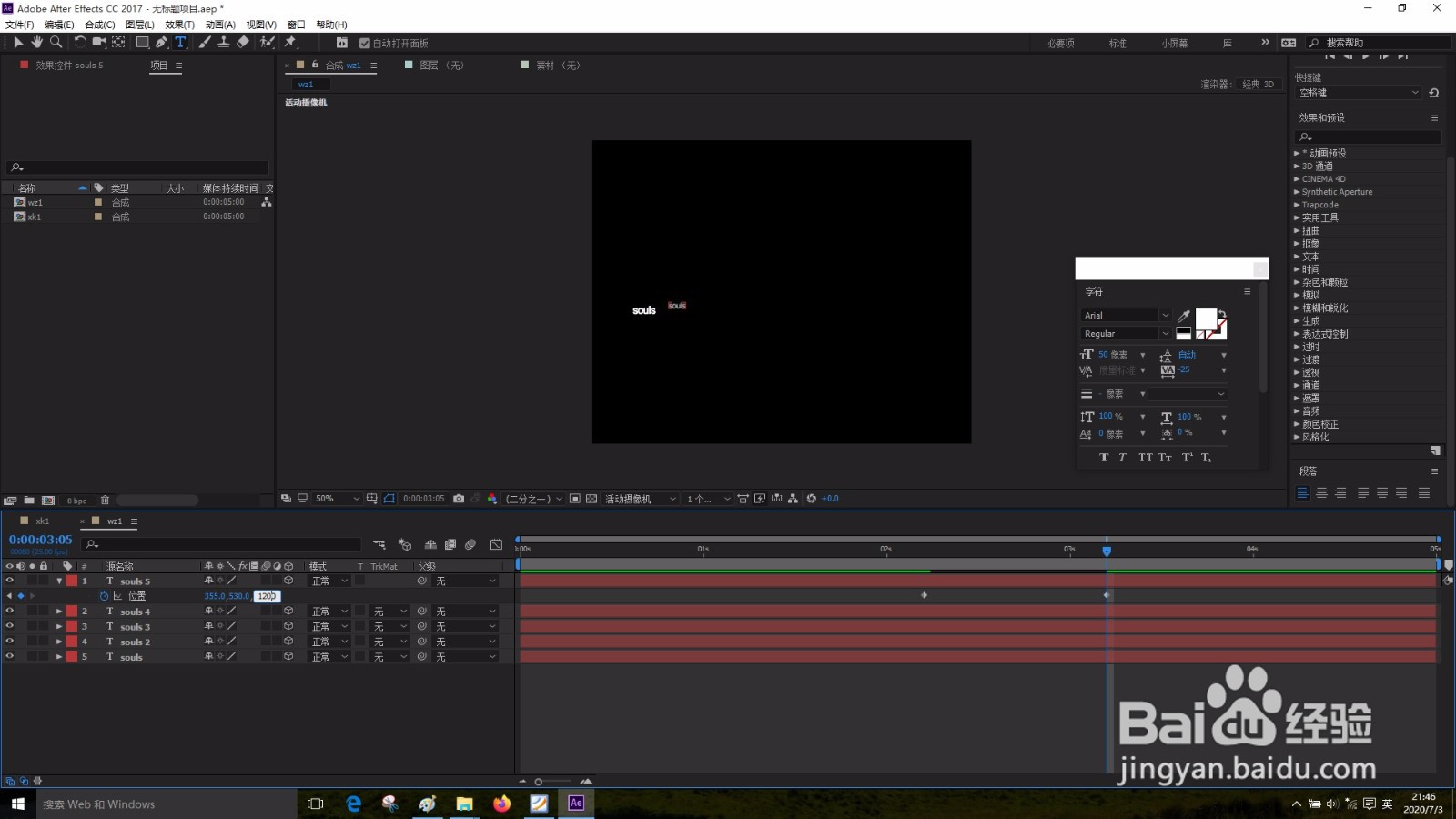Select the 标准 workspace button
Image resolution: width=1456 pixels, height=819 pixels.
[1117, 43]
